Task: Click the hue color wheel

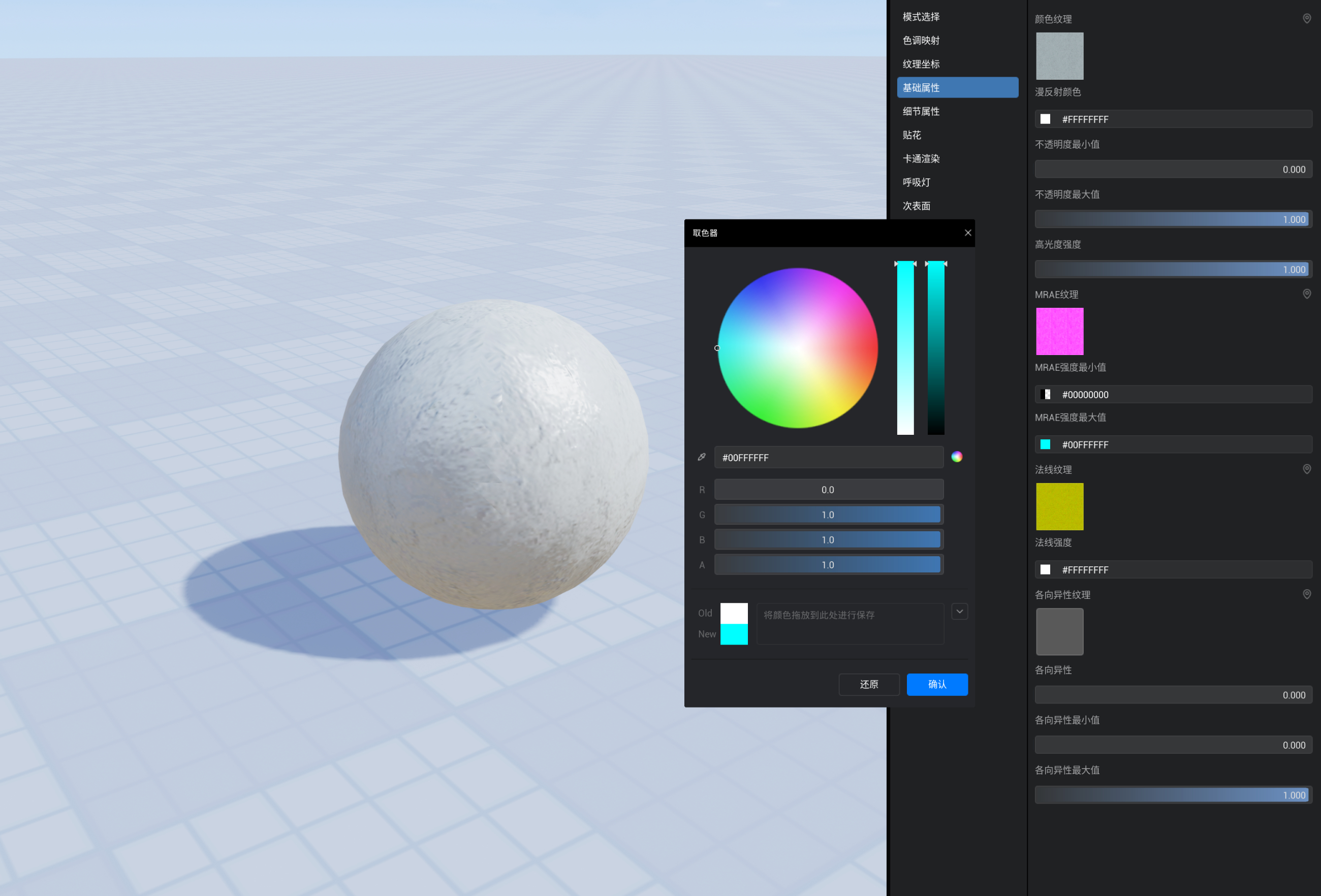Action: (798, 348)
